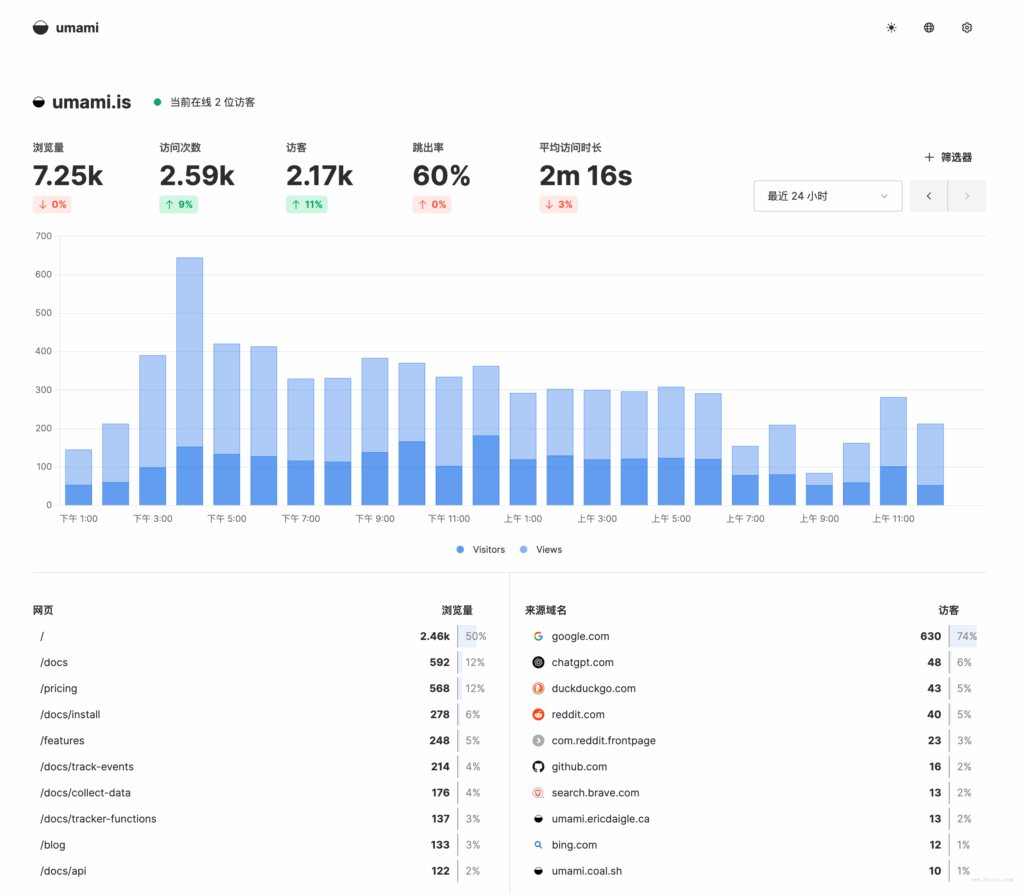1024x894 pixels.
Task: Click the github.com favicon
Action: tap(538, 767)
